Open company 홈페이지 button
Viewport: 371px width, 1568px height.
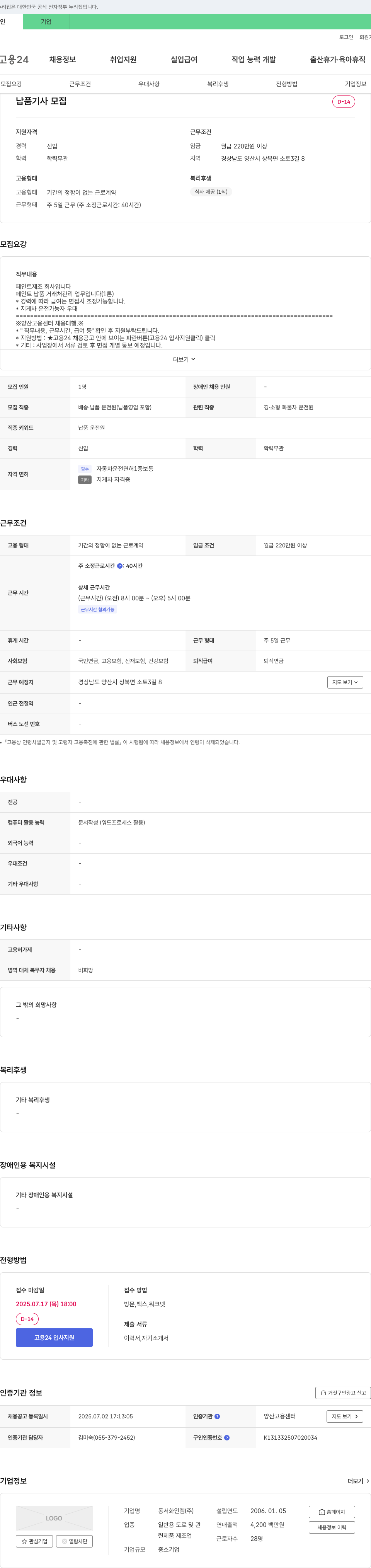pyautogui.click(x=332, y=1512)
